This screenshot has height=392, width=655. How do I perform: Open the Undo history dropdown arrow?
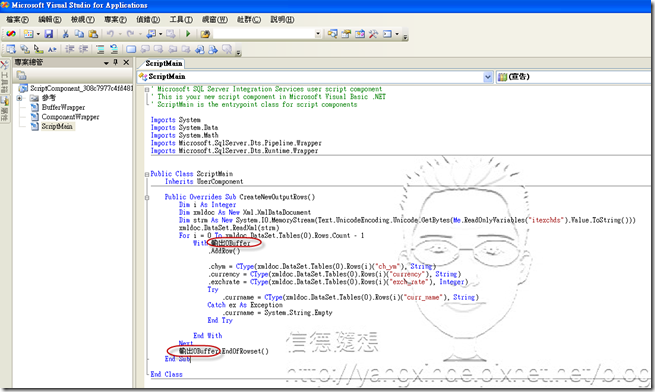point(120,34)
